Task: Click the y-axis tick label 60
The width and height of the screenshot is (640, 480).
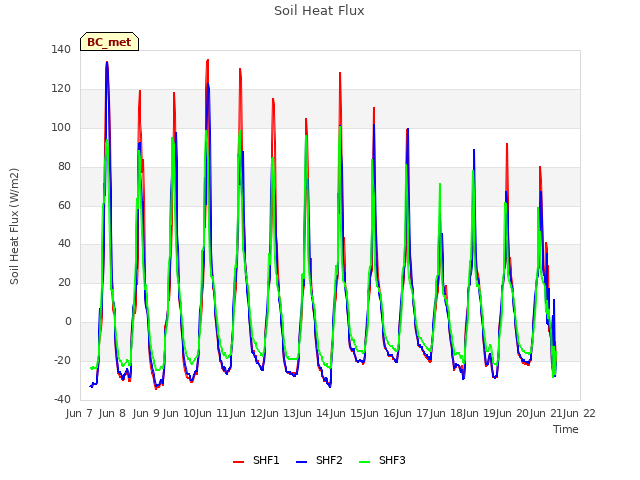Action: coord(64,205)
